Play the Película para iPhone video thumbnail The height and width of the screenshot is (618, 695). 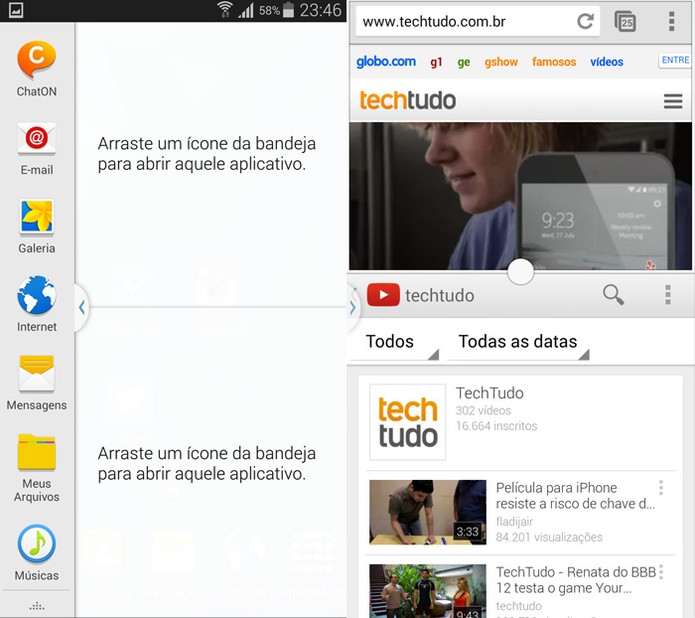click(x=428, y=512)
